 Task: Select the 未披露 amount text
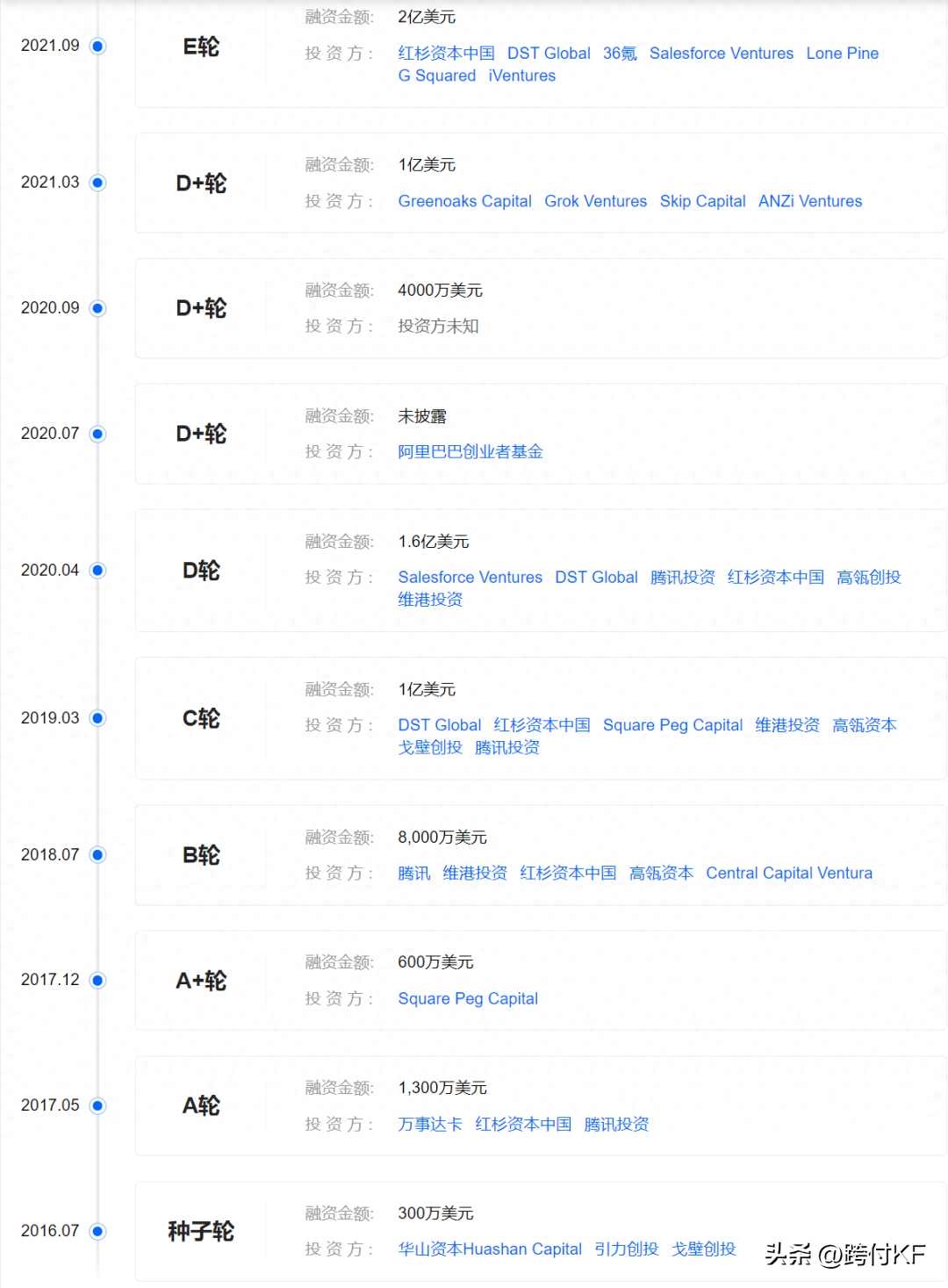(x=422, y=416)
